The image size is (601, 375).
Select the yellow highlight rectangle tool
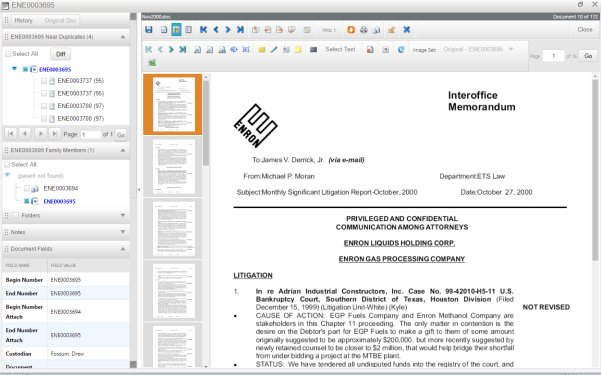(x=262, y=49)
